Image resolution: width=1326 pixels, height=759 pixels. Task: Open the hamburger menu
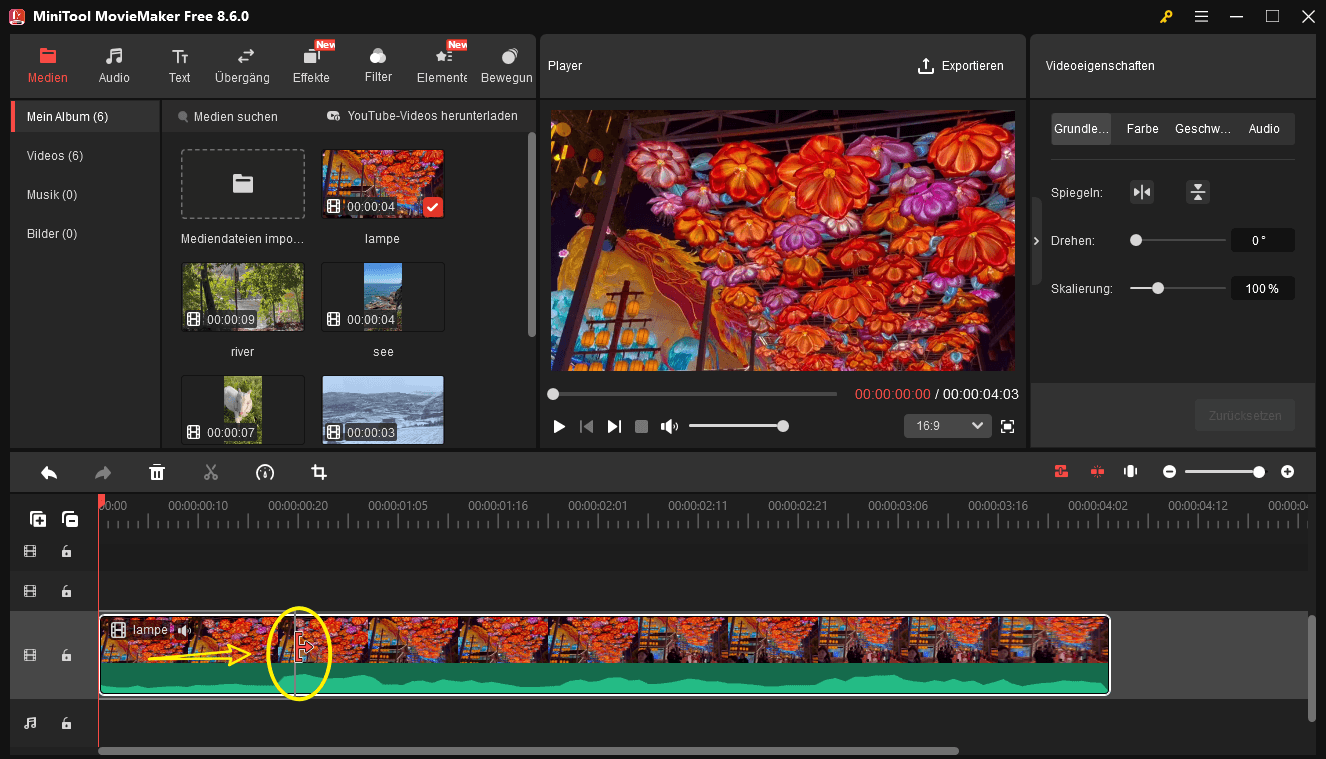tap(1201, 16)
